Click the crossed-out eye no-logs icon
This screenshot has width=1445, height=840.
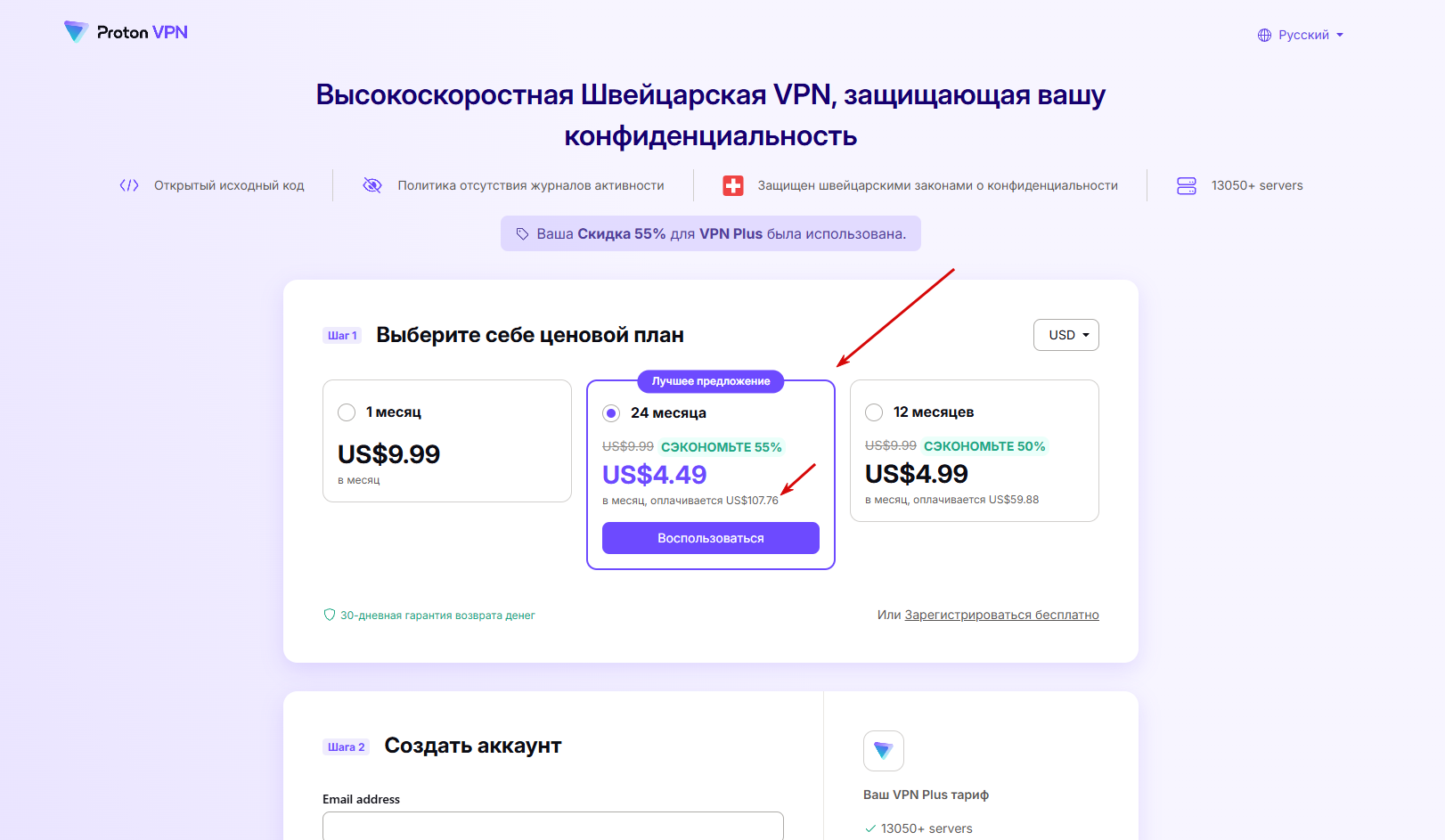coord(372,185)
